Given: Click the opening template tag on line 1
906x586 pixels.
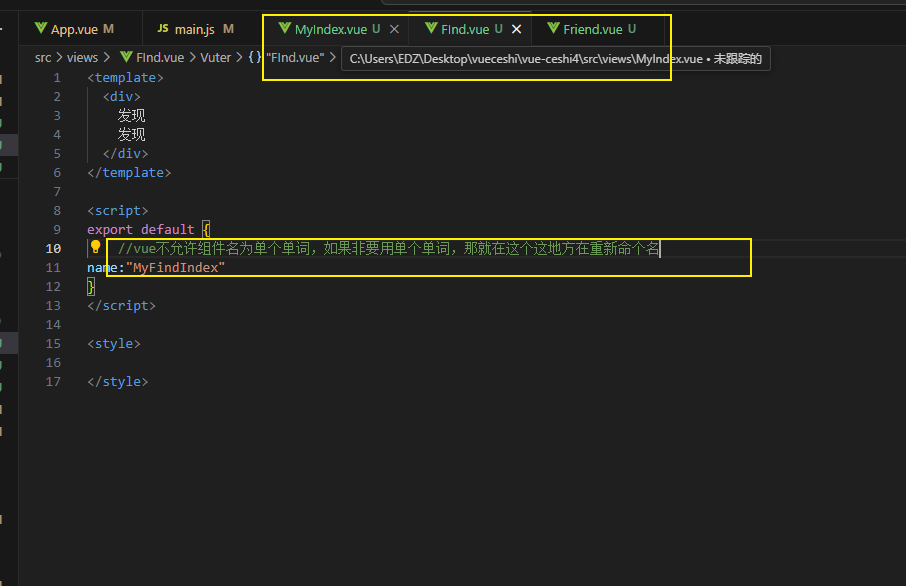Looking at the screenshot, I should 125,77.
